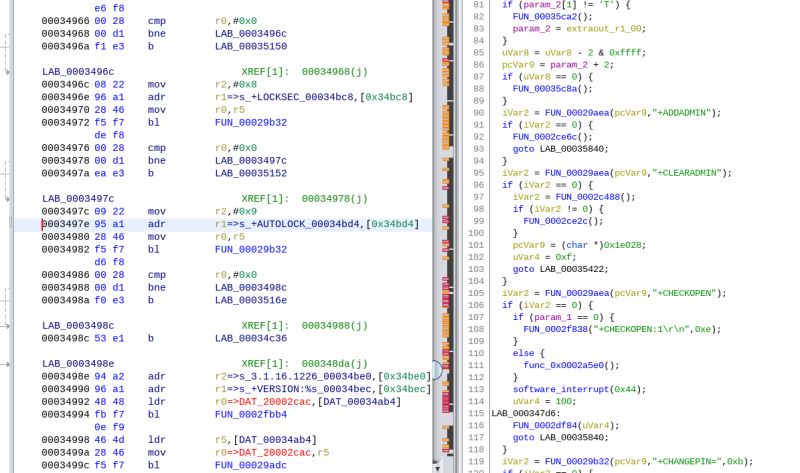Click FUN_0002df84 call on line 116
This screenshot has width=800, height=473.
[546, 426]
